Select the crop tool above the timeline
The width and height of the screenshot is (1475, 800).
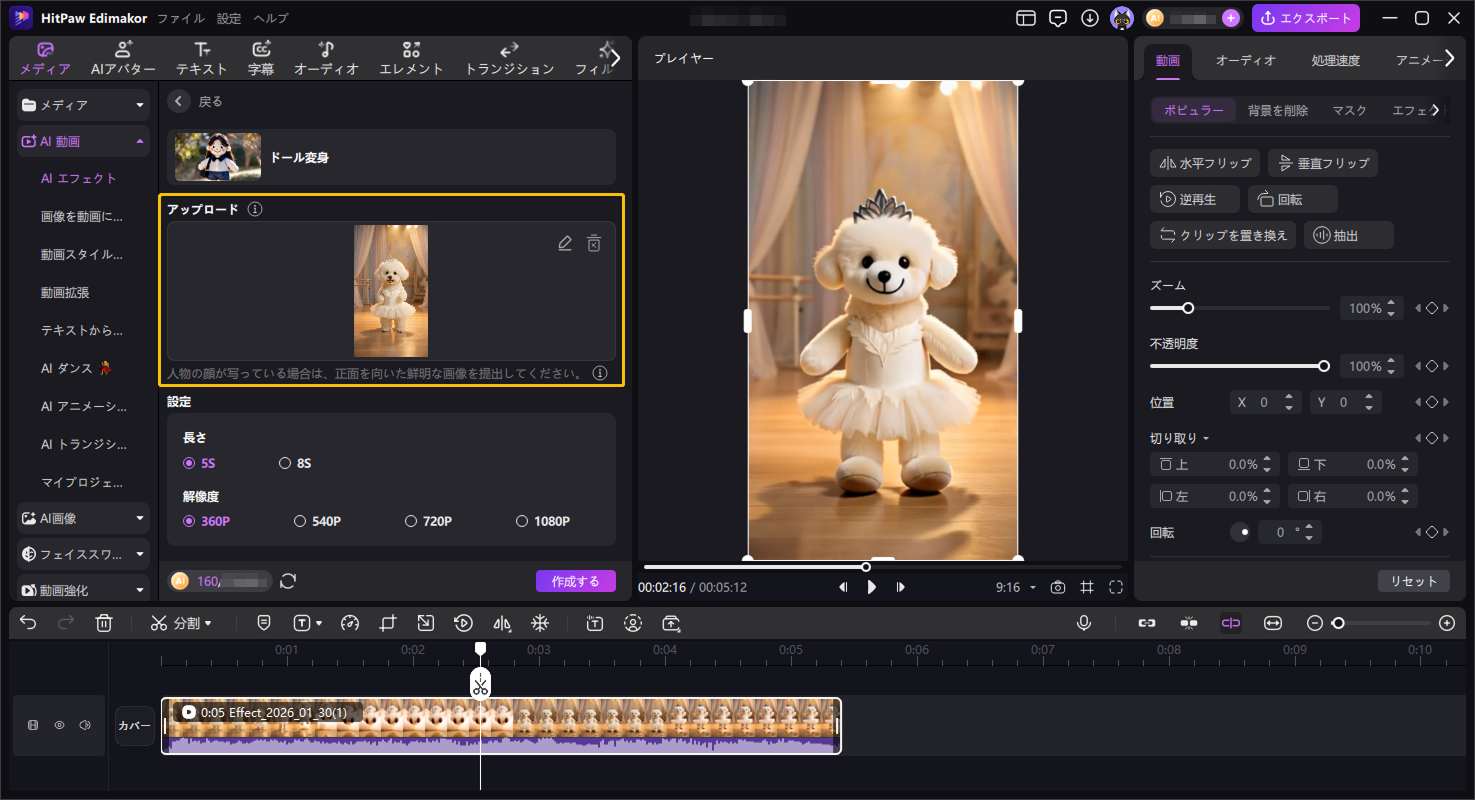tap(387, 623)
